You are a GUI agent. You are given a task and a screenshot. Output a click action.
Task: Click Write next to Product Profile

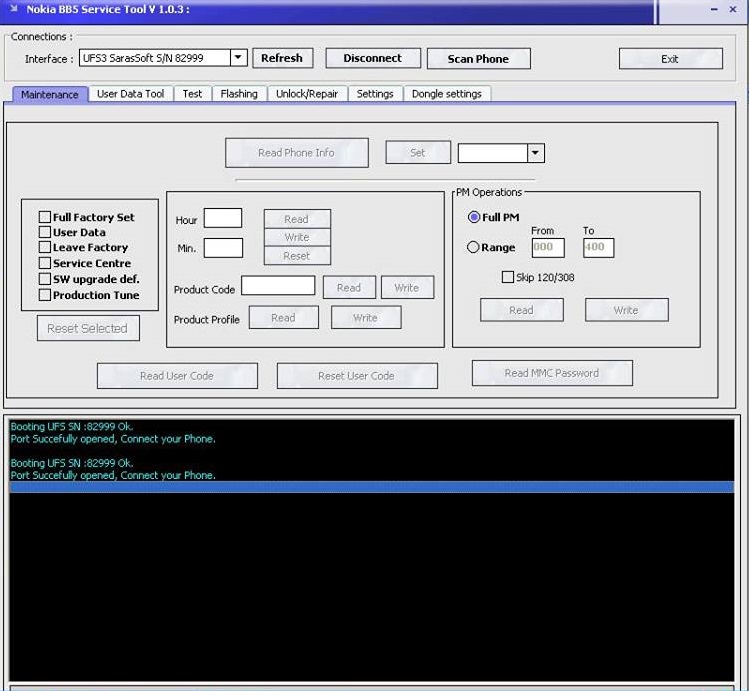tap(366, 318)
